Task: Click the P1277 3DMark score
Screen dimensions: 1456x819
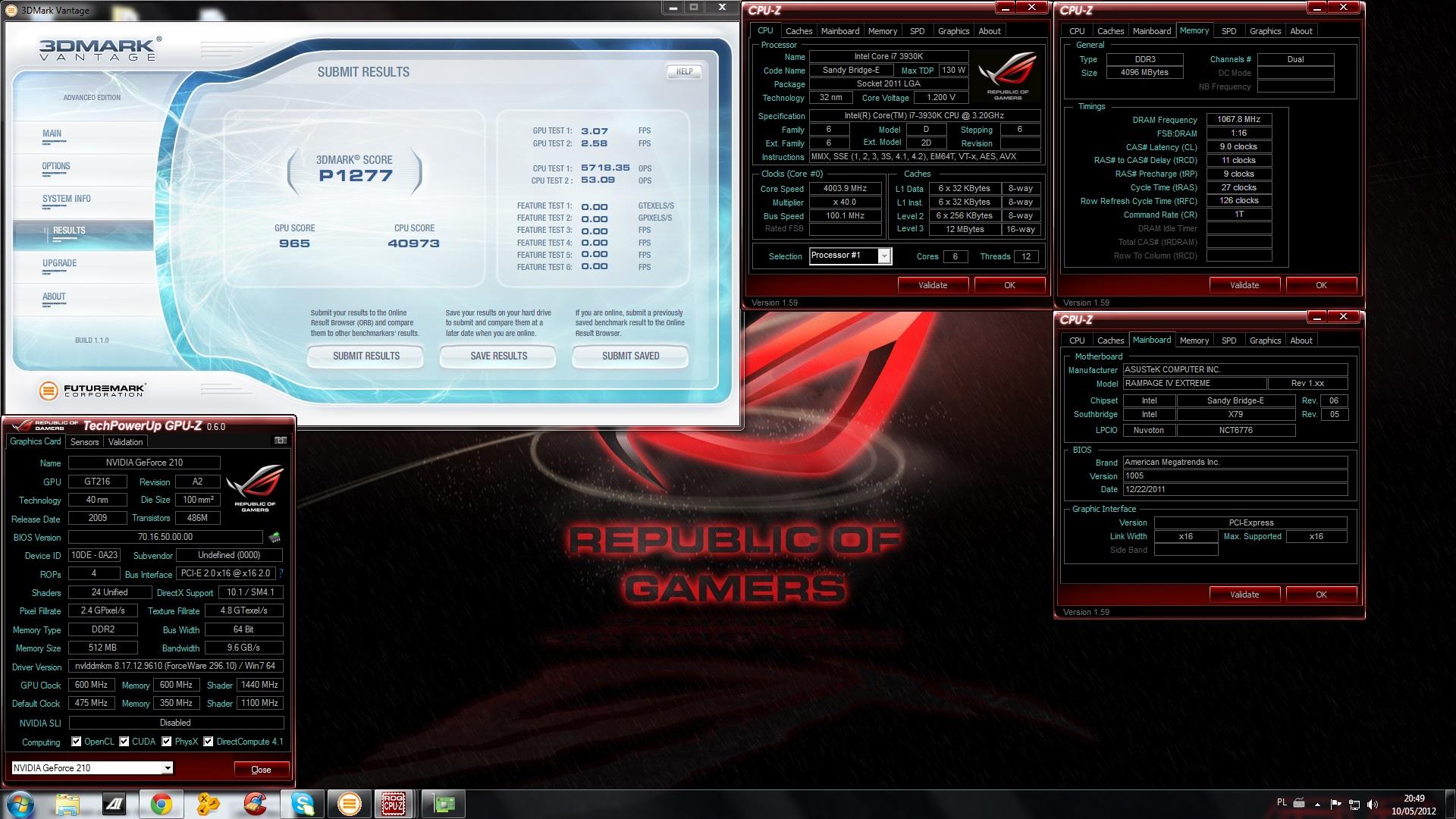Action: (356, 175)
